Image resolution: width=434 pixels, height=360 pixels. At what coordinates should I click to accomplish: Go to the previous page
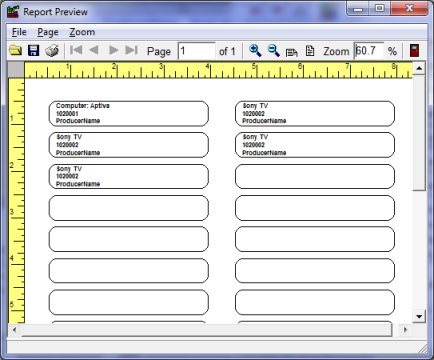[x=94, y=50]
